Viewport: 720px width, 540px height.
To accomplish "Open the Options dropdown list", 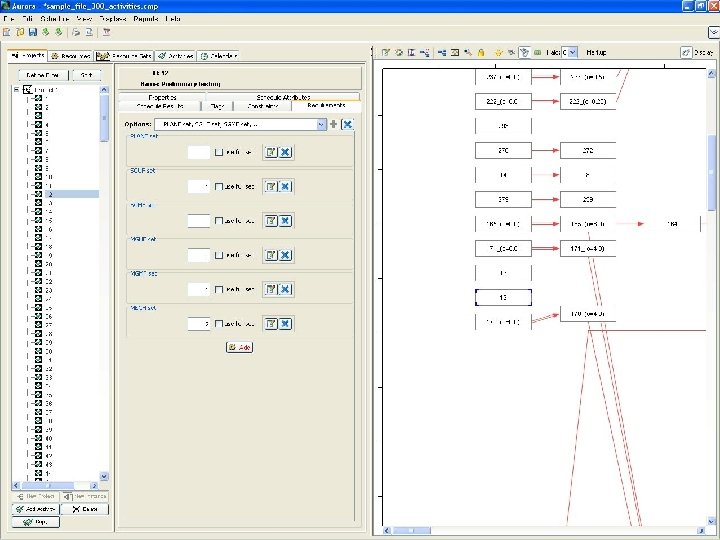I will (321, 124).
